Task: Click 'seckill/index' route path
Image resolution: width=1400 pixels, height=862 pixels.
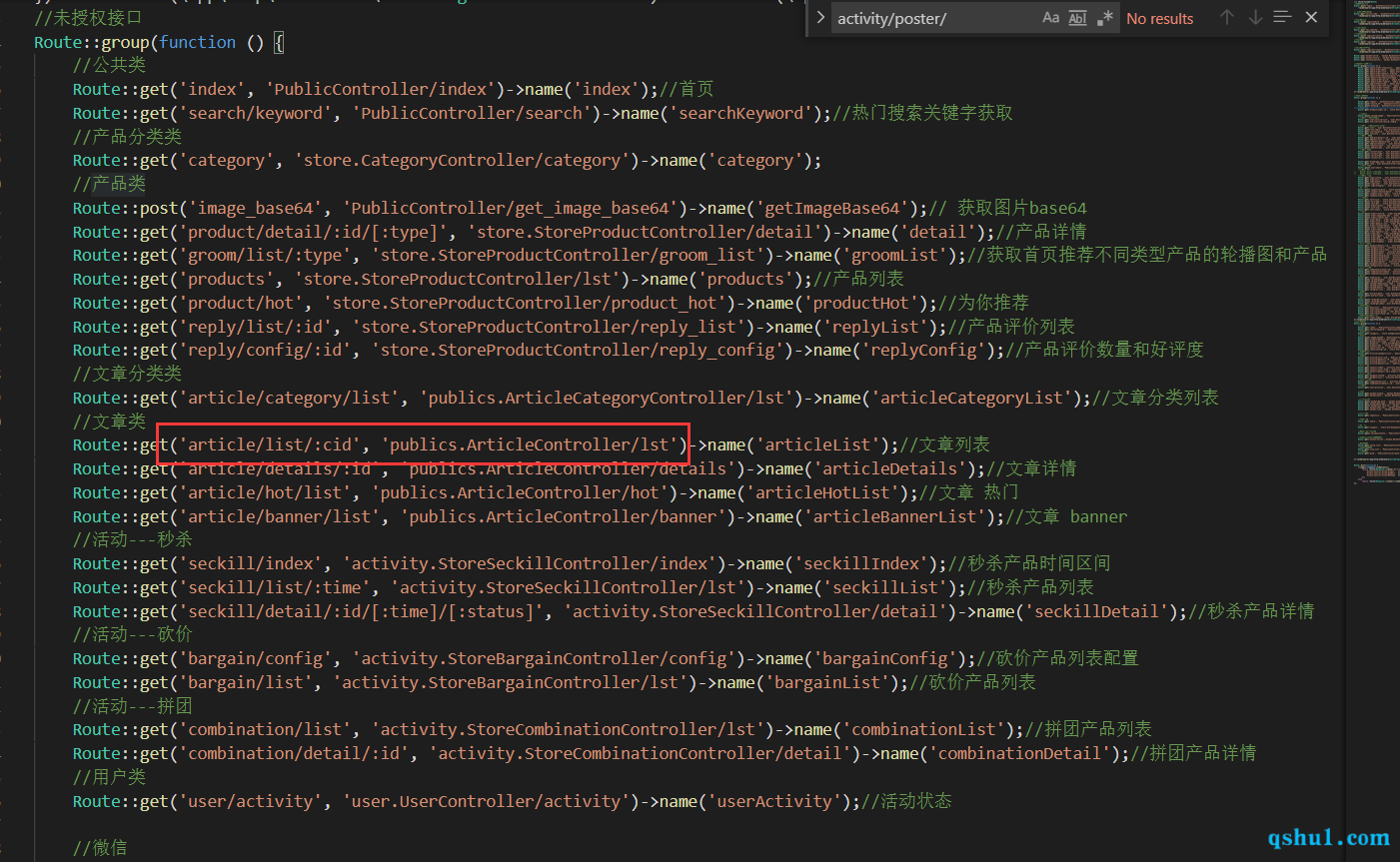Action: point(251,563)
